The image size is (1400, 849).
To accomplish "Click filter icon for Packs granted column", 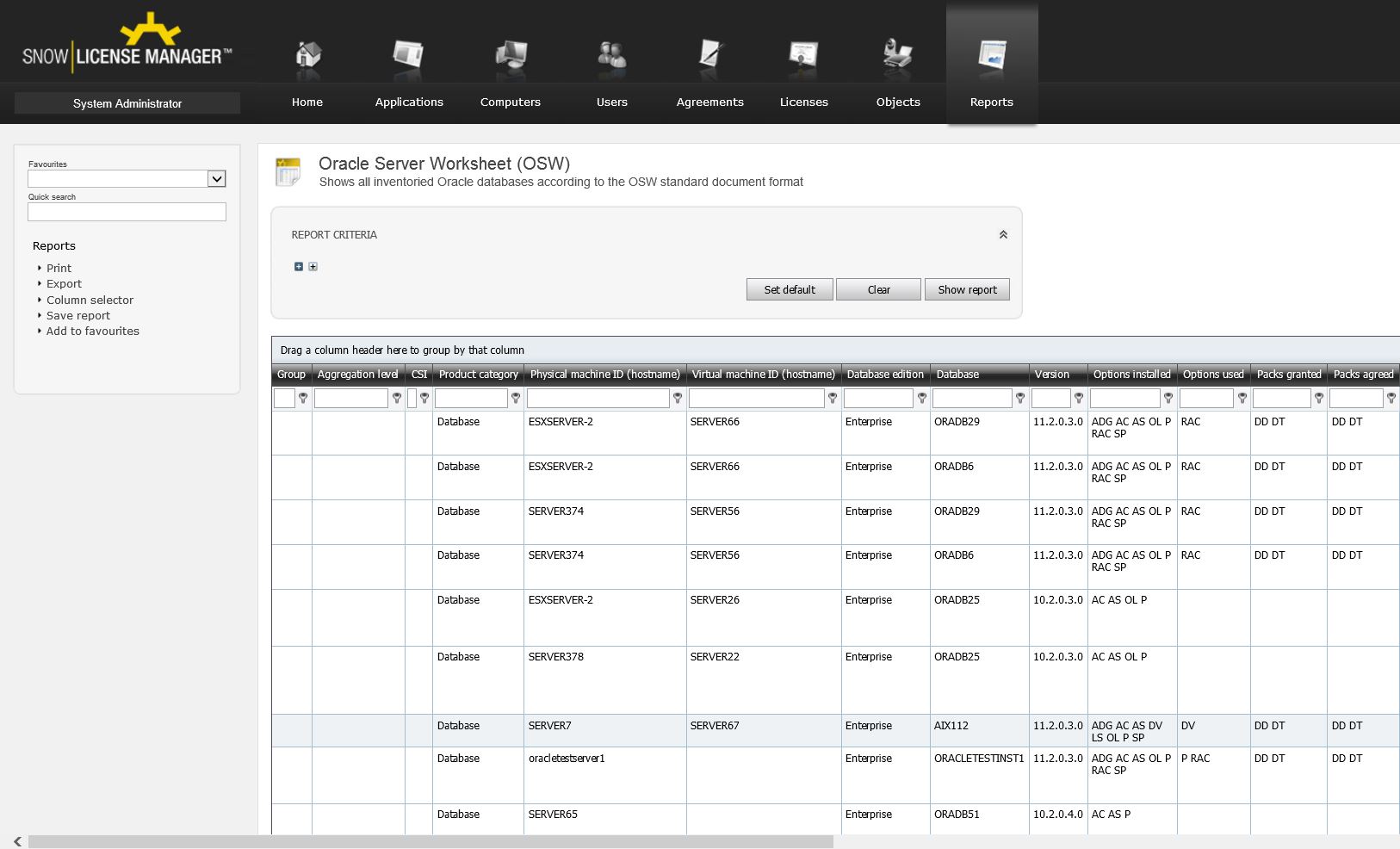I will (1319, 398).
